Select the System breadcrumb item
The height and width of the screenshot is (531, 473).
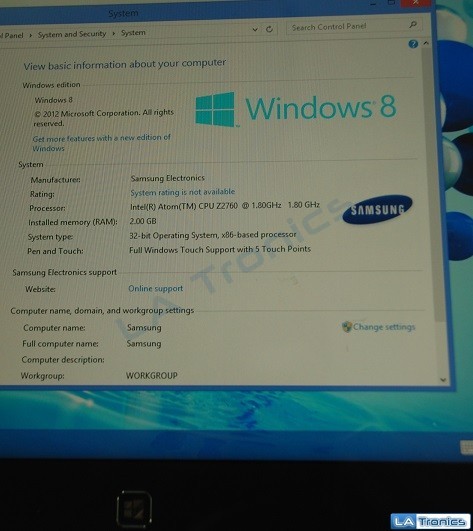133,33
